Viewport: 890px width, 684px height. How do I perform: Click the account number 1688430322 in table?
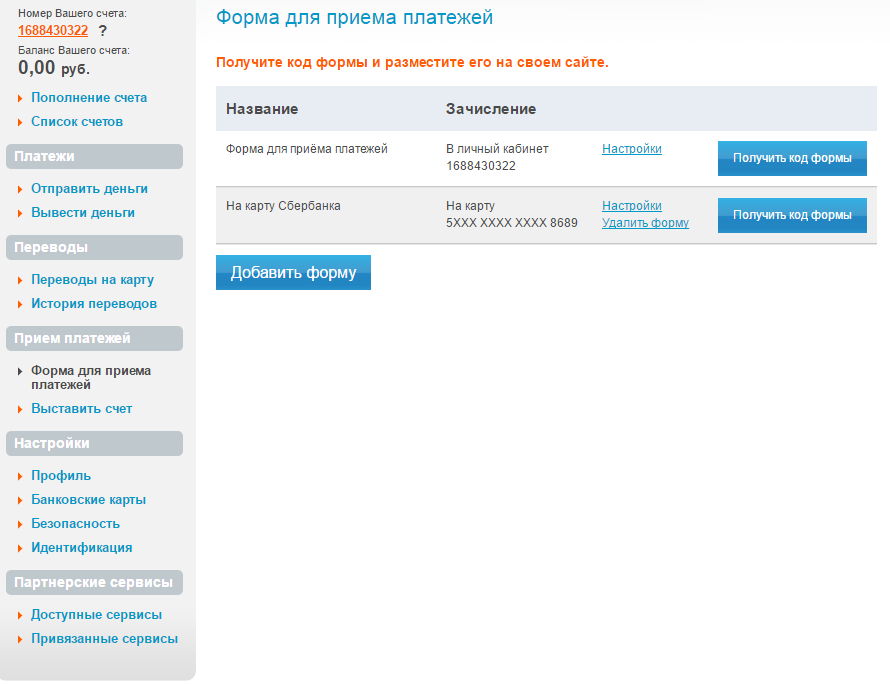coord(481,166)
